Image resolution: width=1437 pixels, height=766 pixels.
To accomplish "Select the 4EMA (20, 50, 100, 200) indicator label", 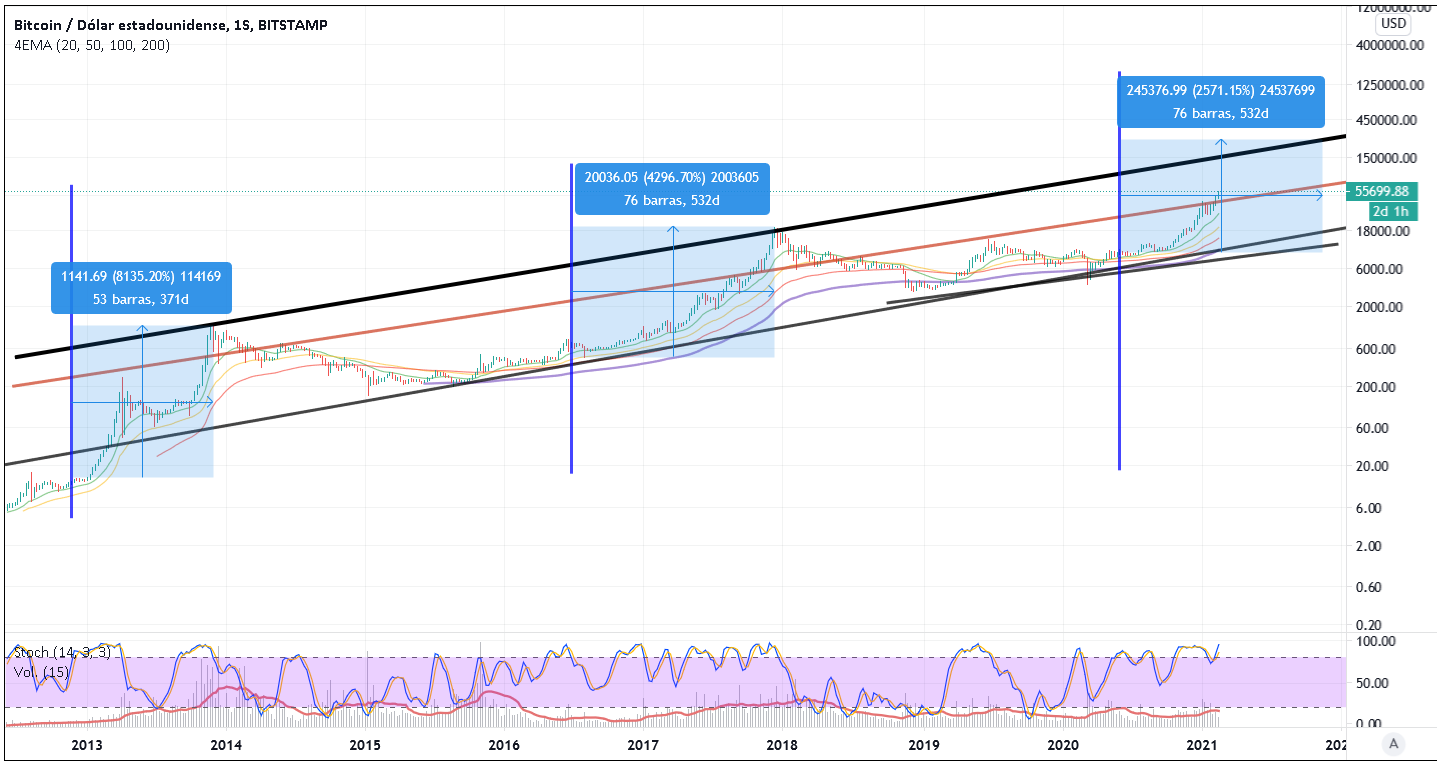I will 92,46.
